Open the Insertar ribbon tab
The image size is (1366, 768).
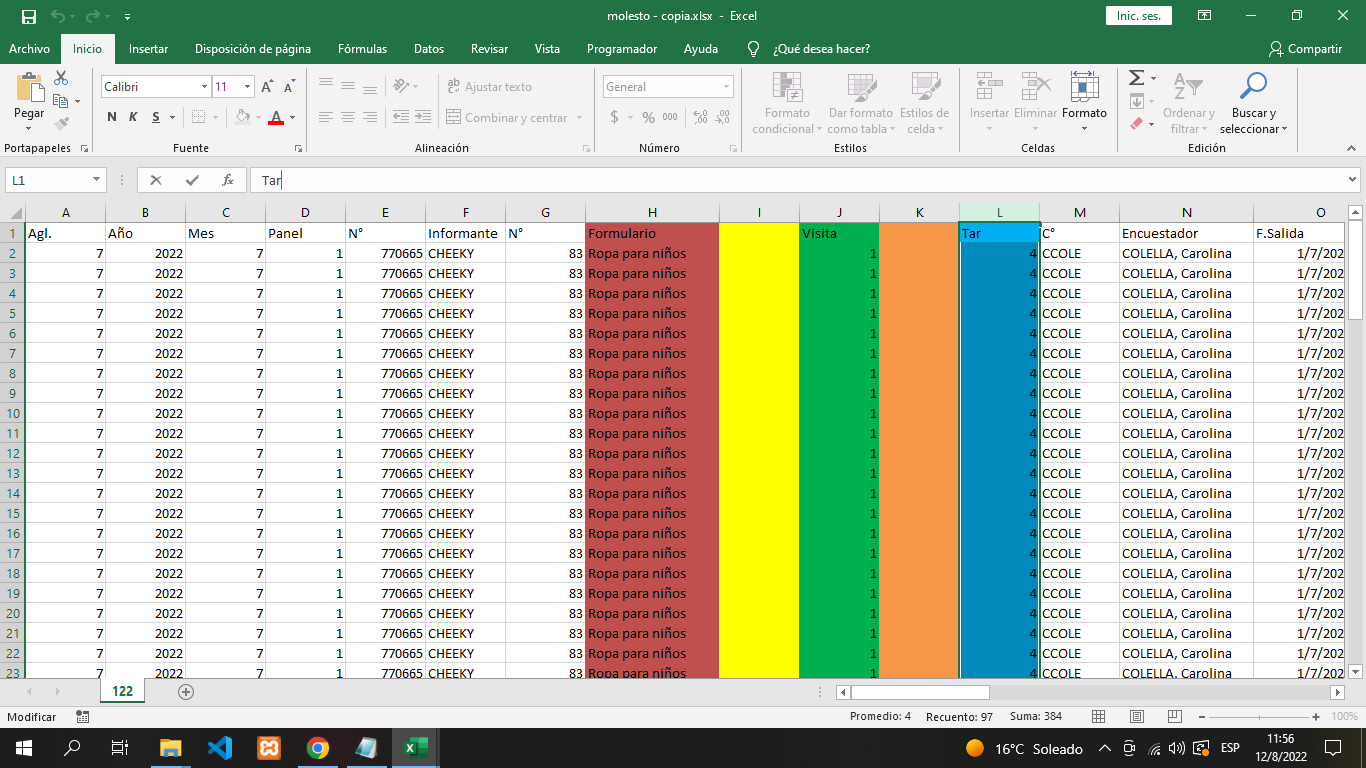(148, 49)
